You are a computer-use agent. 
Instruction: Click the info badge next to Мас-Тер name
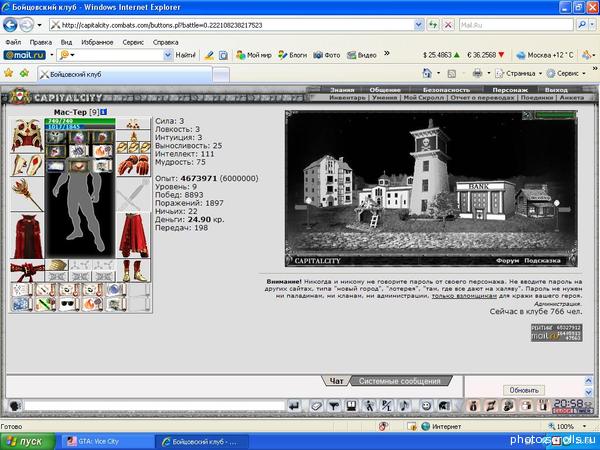103,112
